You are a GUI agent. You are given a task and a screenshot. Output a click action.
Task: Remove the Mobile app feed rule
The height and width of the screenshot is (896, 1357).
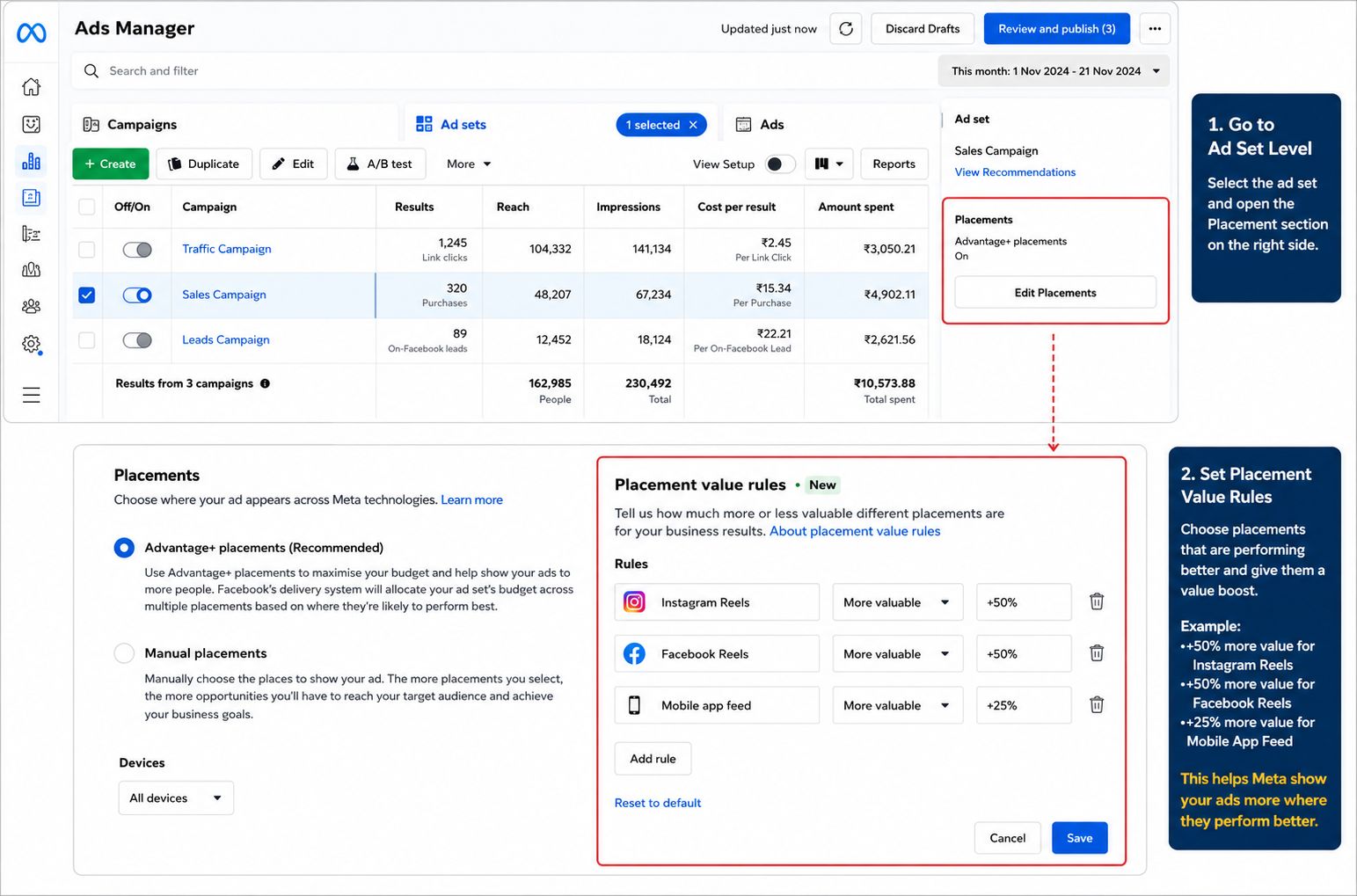point(1097,704)
